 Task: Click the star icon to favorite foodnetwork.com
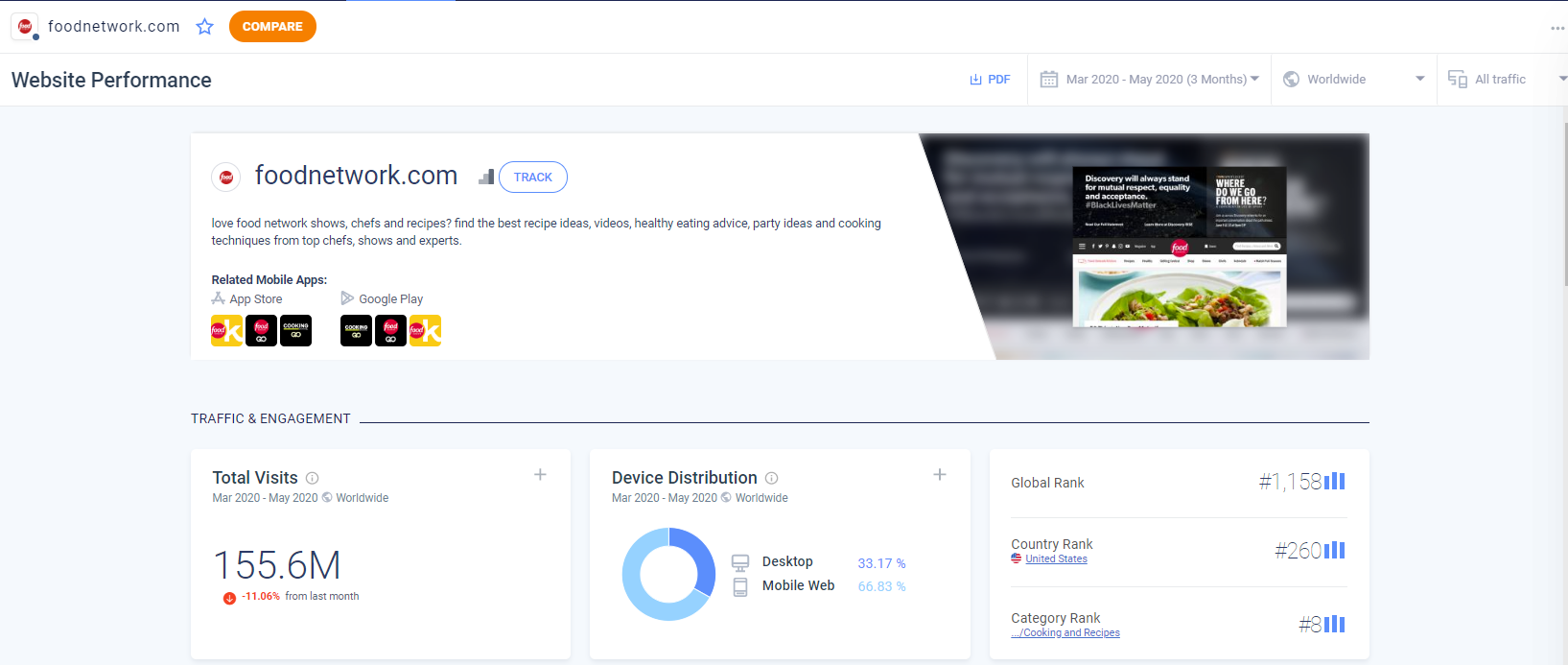click(204, 27)
